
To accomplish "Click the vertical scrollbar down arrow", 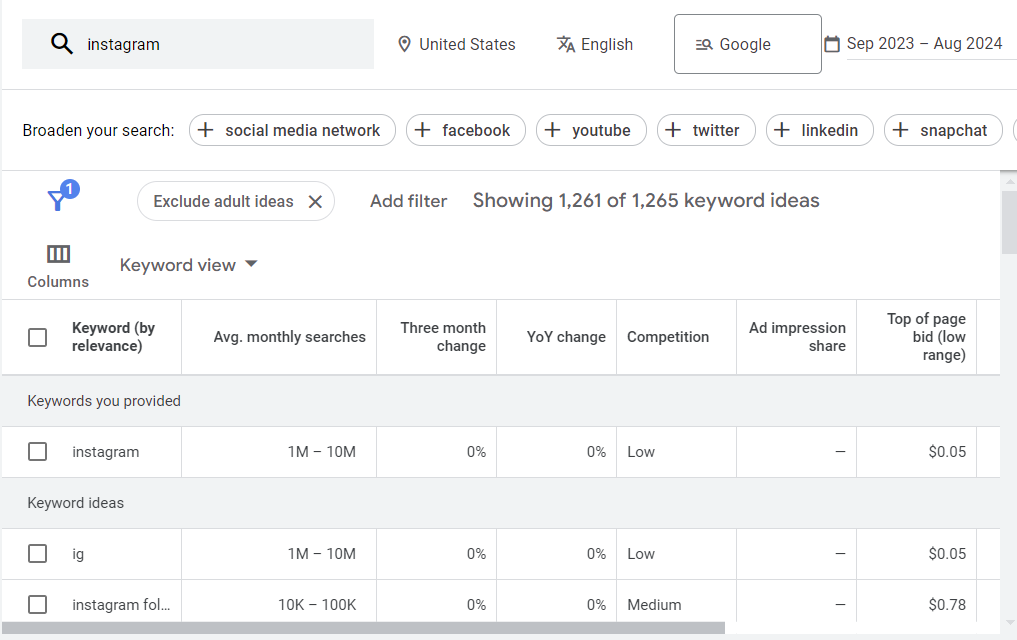I will tap(1009, 622).
